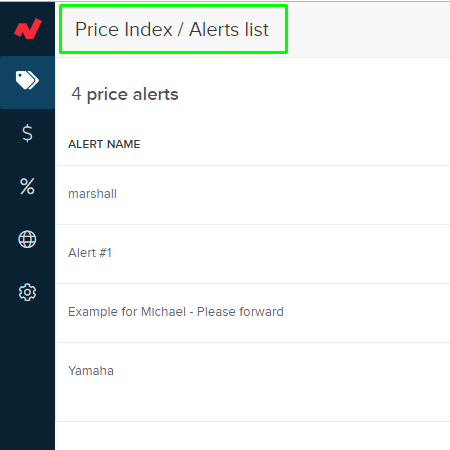Open the price tags section icon
The image size is (450, 450).
tap(27, 80)
